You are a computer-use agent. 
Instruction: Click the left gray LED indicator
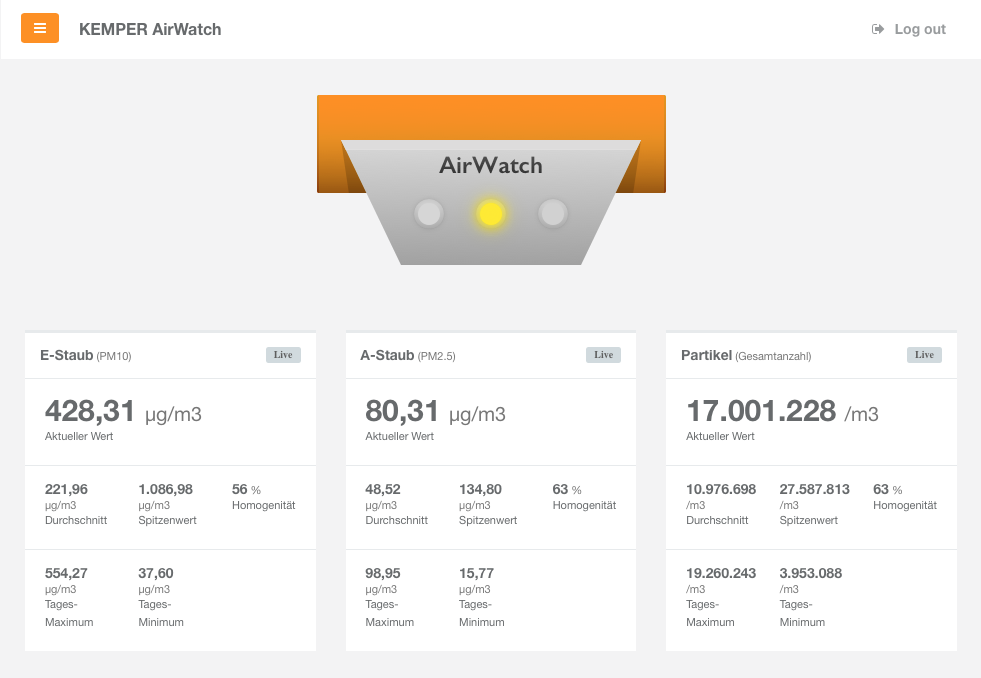point(429,213)
